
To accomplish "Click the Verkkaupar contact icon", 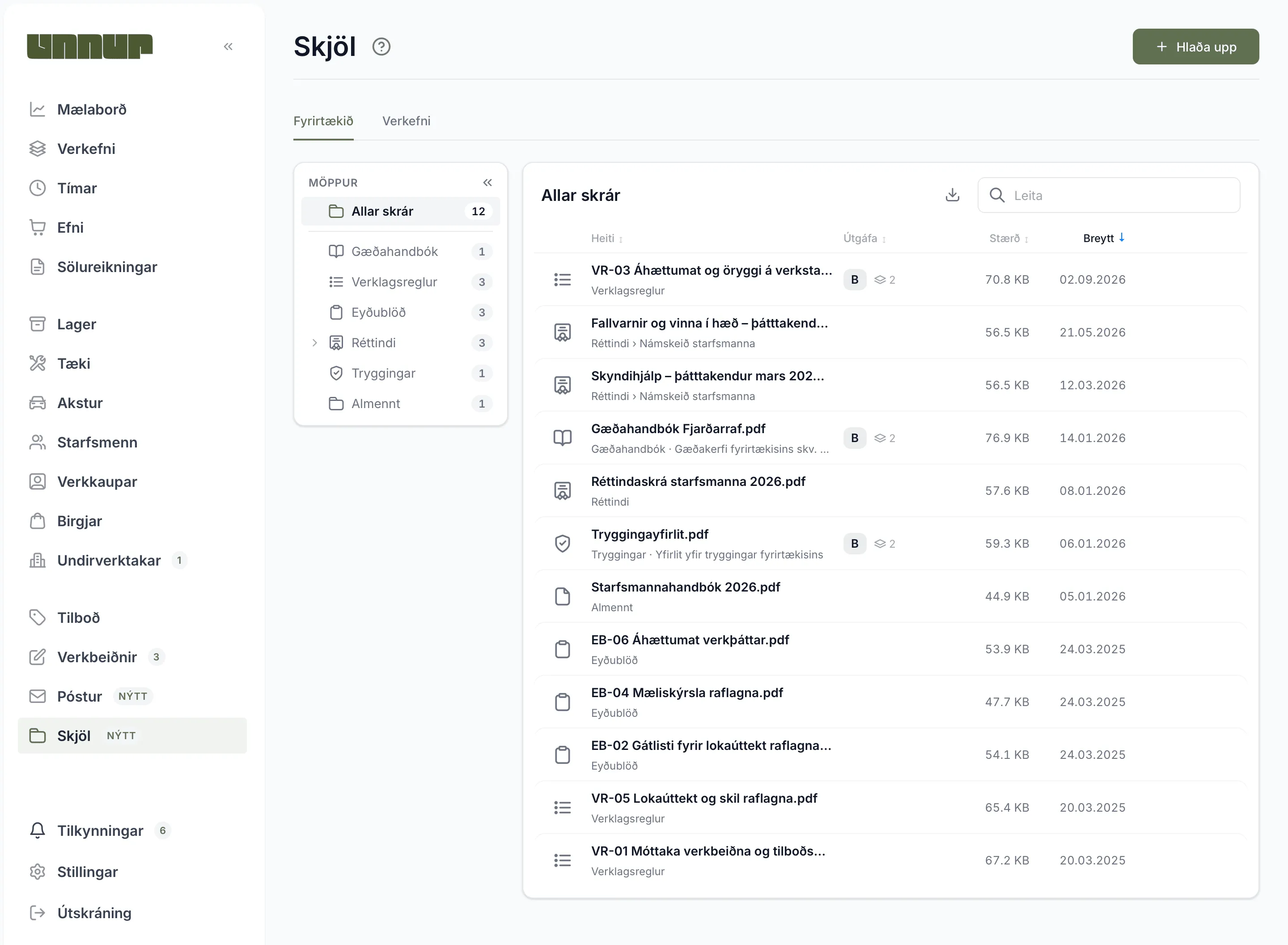I will click(x=38, y=481).
